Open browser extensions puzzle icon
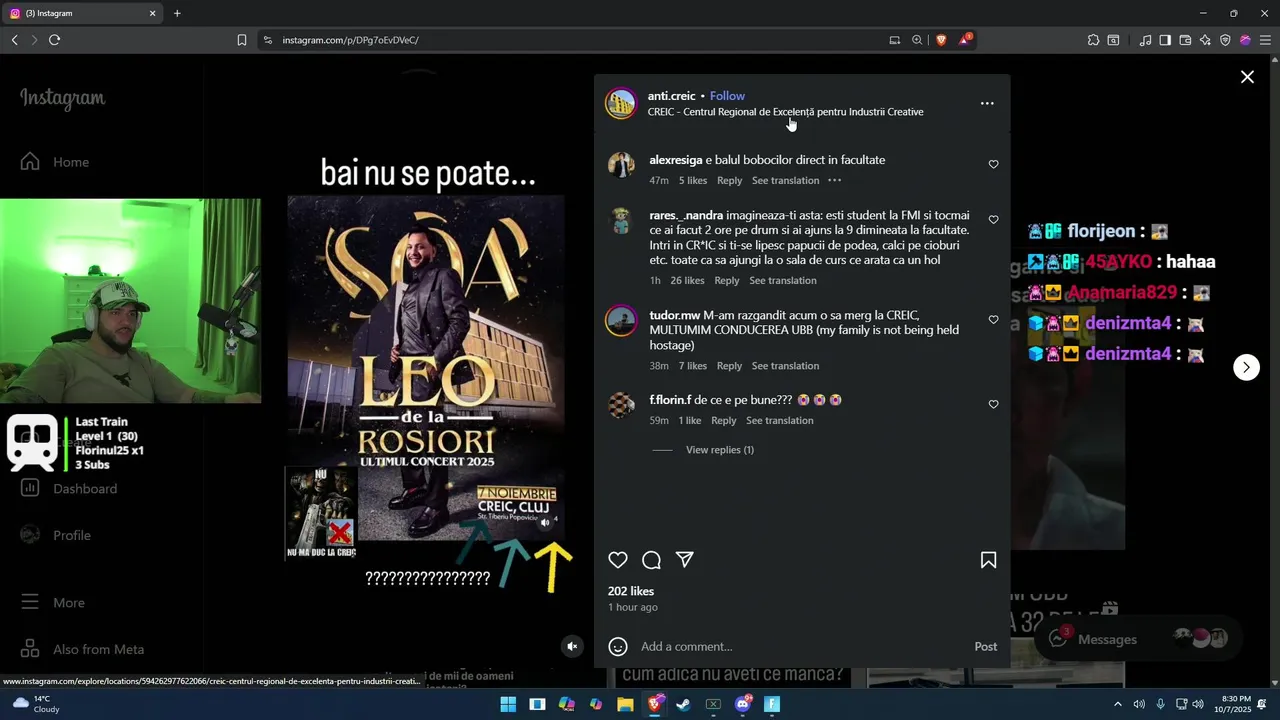The image size is (1280, 720). [x=1093, y=40]
